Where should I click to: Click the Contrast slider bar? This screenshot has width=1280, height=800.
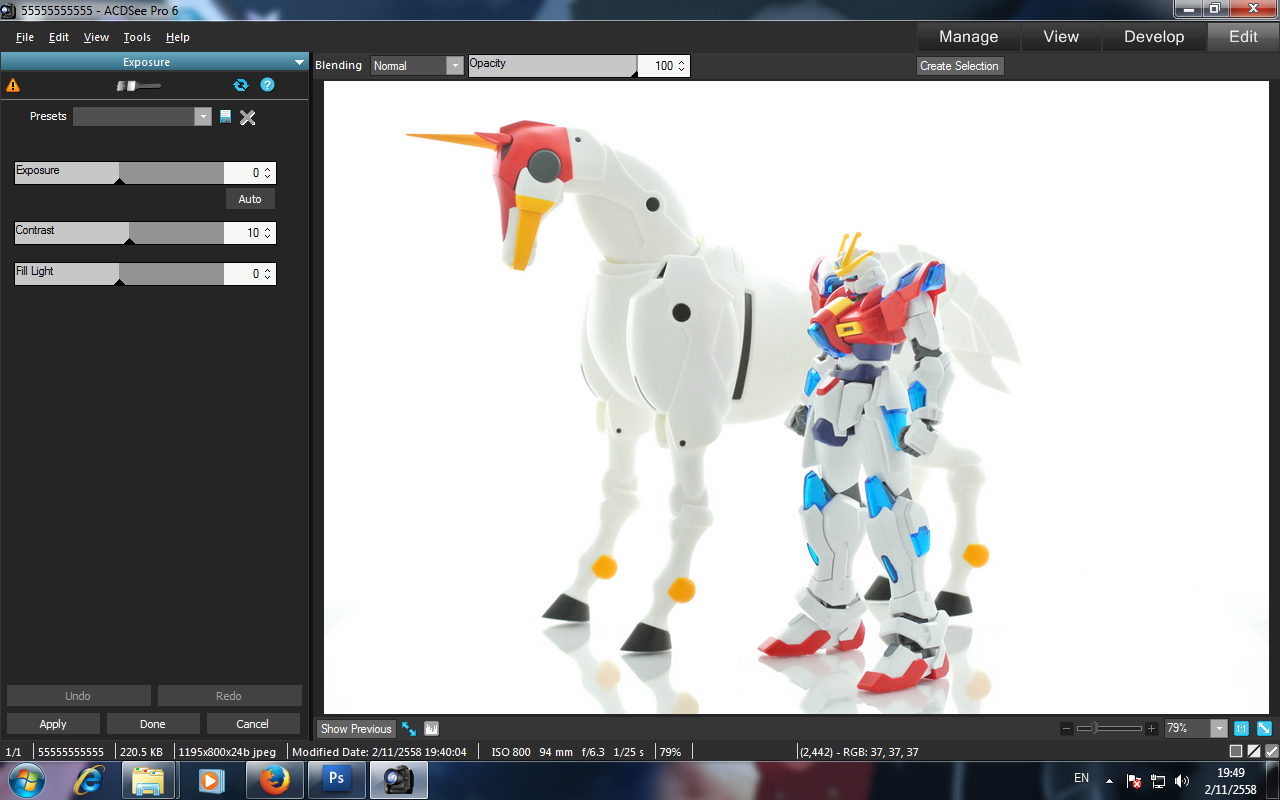coord(119,233)
